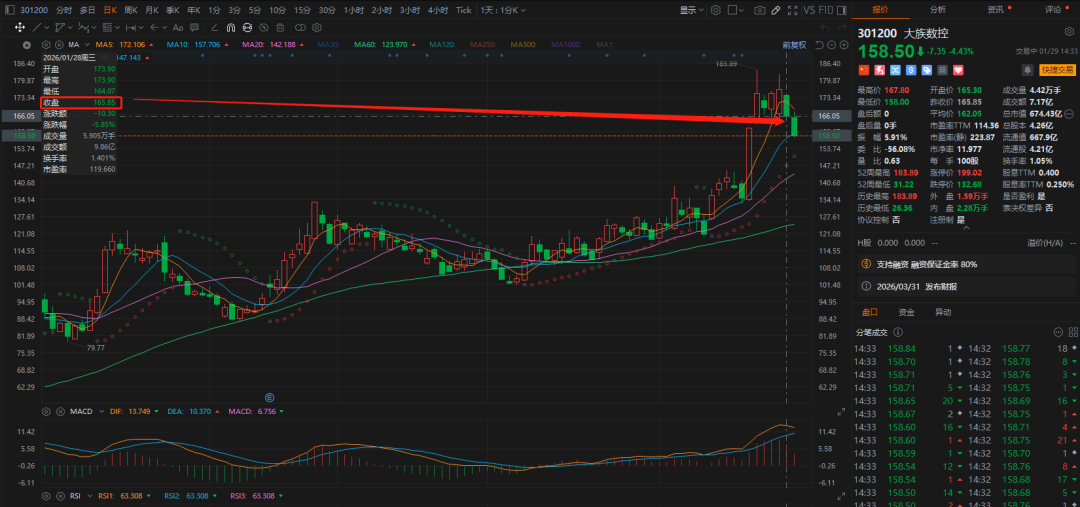Open the 分析 analysis tab
This screenshot has width=1080, height=507.
click(937, 10)
